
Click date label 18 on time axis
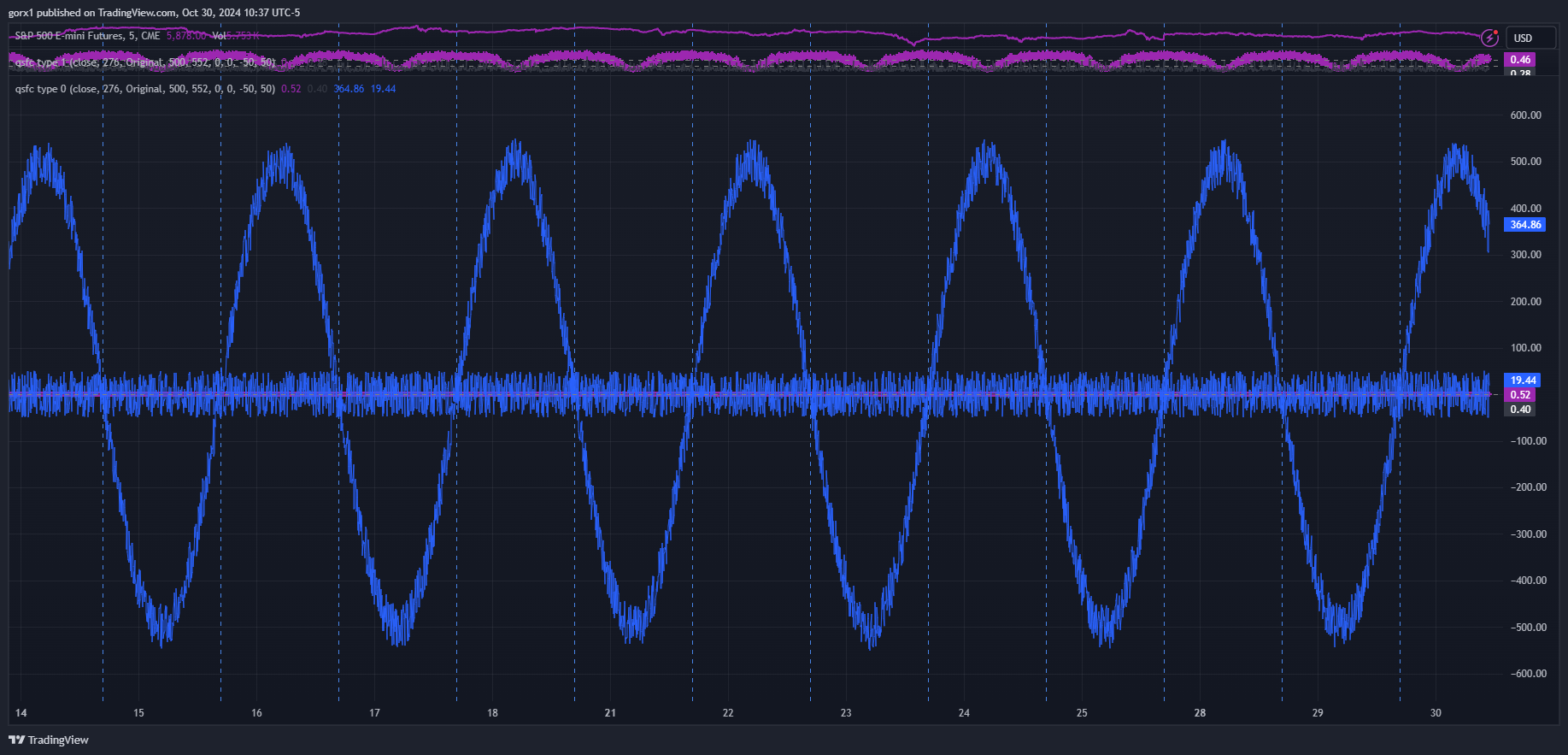[492, 713]
